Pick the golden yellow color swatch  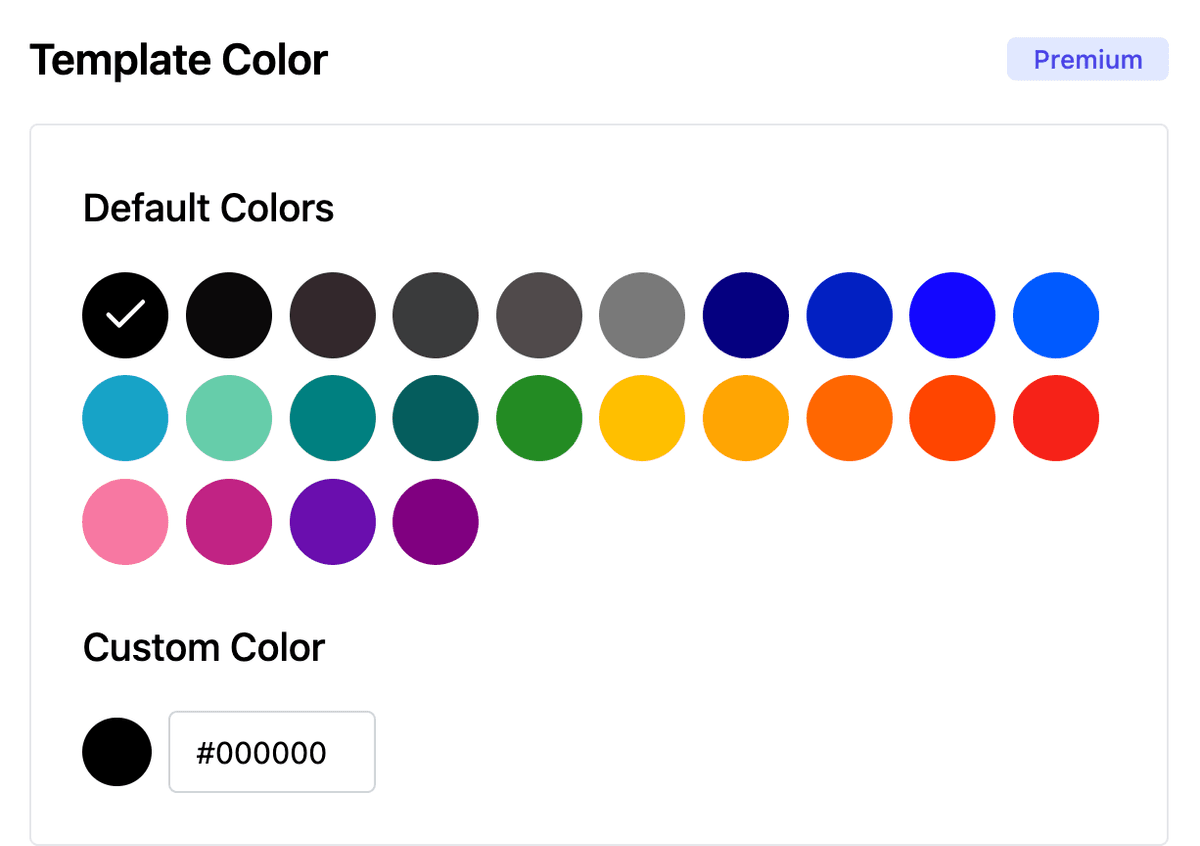click(x=642, y=418)
